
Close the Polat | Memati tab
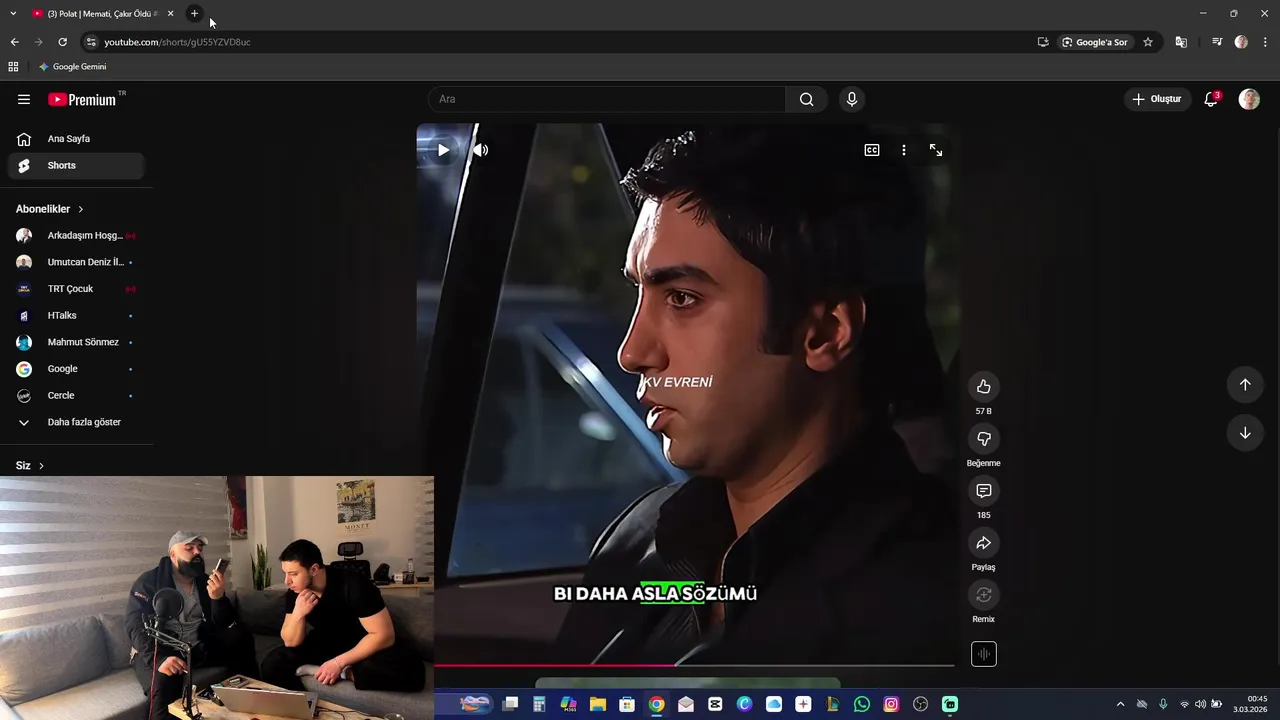click(170, 14)
